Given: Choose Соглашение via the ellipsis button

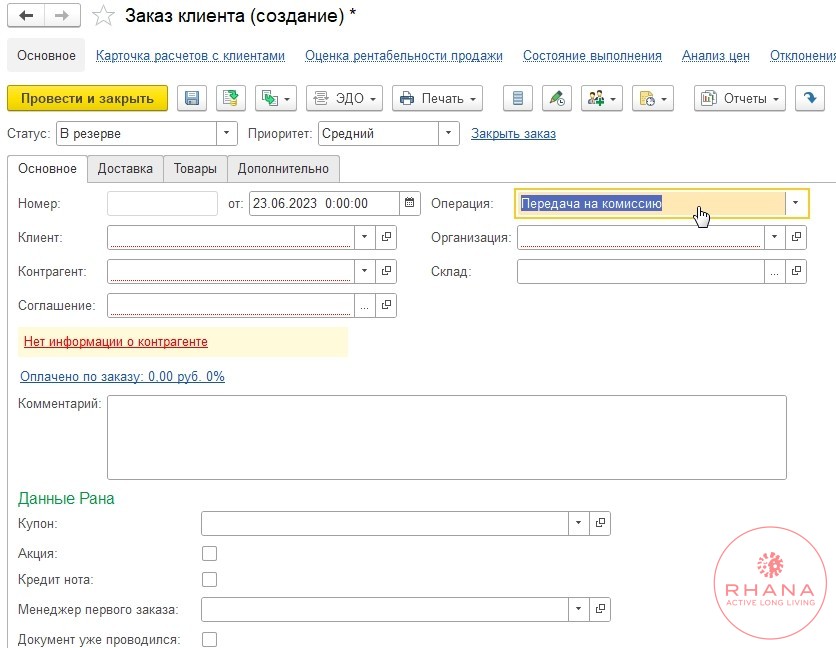Looking at the screenshot, I should click(x=365, y=305).
